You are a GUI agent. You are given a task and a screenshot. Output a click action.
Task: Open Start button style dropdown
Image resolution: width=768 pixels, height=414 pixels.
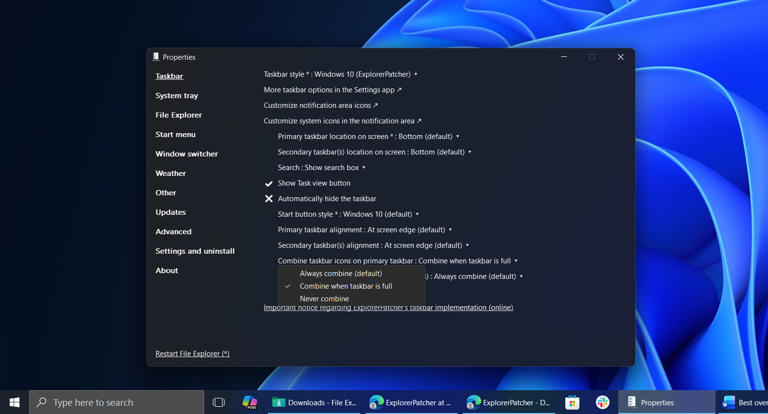coord(347,214)
